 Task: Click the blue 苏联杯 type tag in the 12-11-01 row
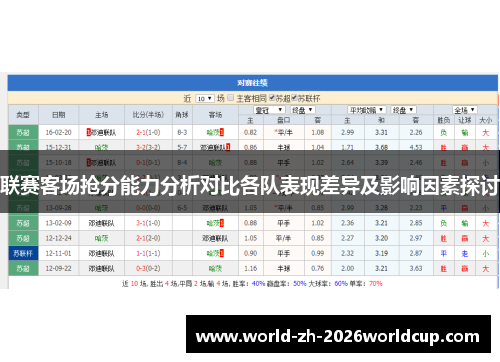point(23,253)
